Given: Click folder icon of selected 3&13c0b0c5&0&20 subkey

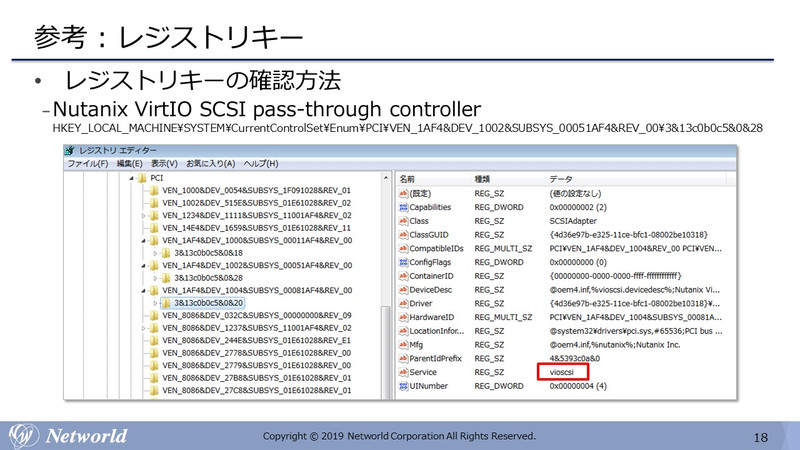Looking at the screenshot, I should 166,303.
